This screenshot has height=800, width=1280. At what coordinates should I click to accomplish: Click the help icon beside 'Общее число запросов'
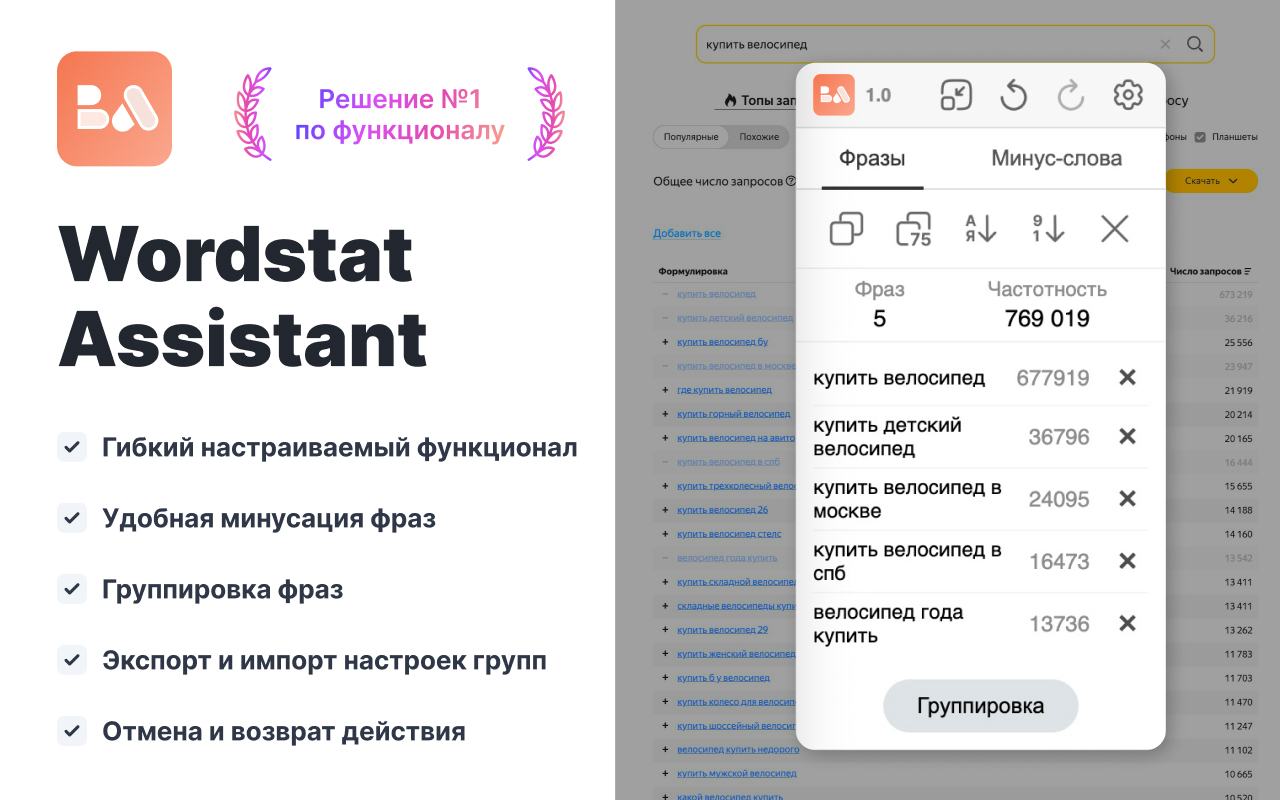pyautogui.click(x=791, y=181)
